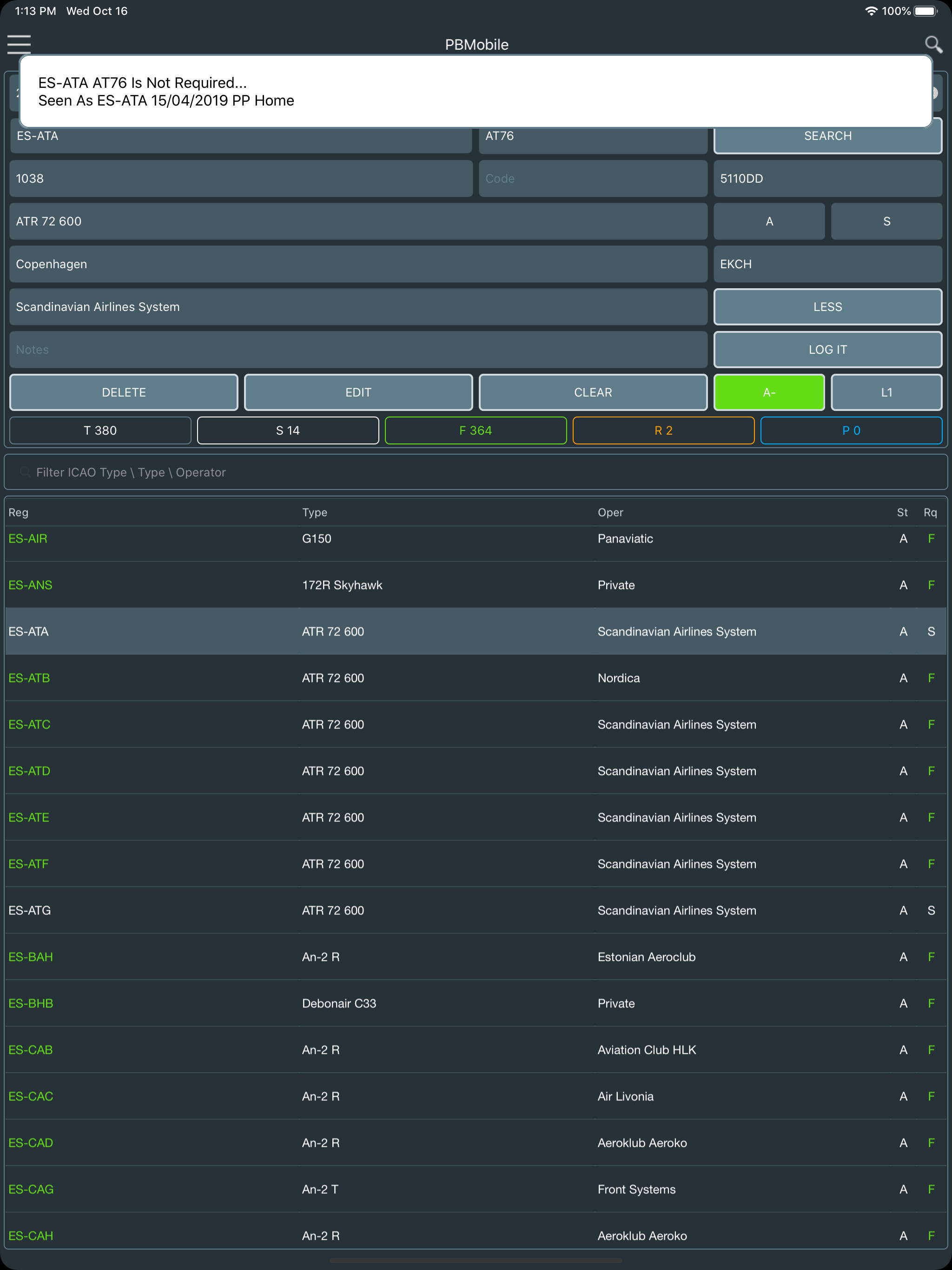Click the AT76 ICAO type field

pyautogui.click(x=593, y=137)
